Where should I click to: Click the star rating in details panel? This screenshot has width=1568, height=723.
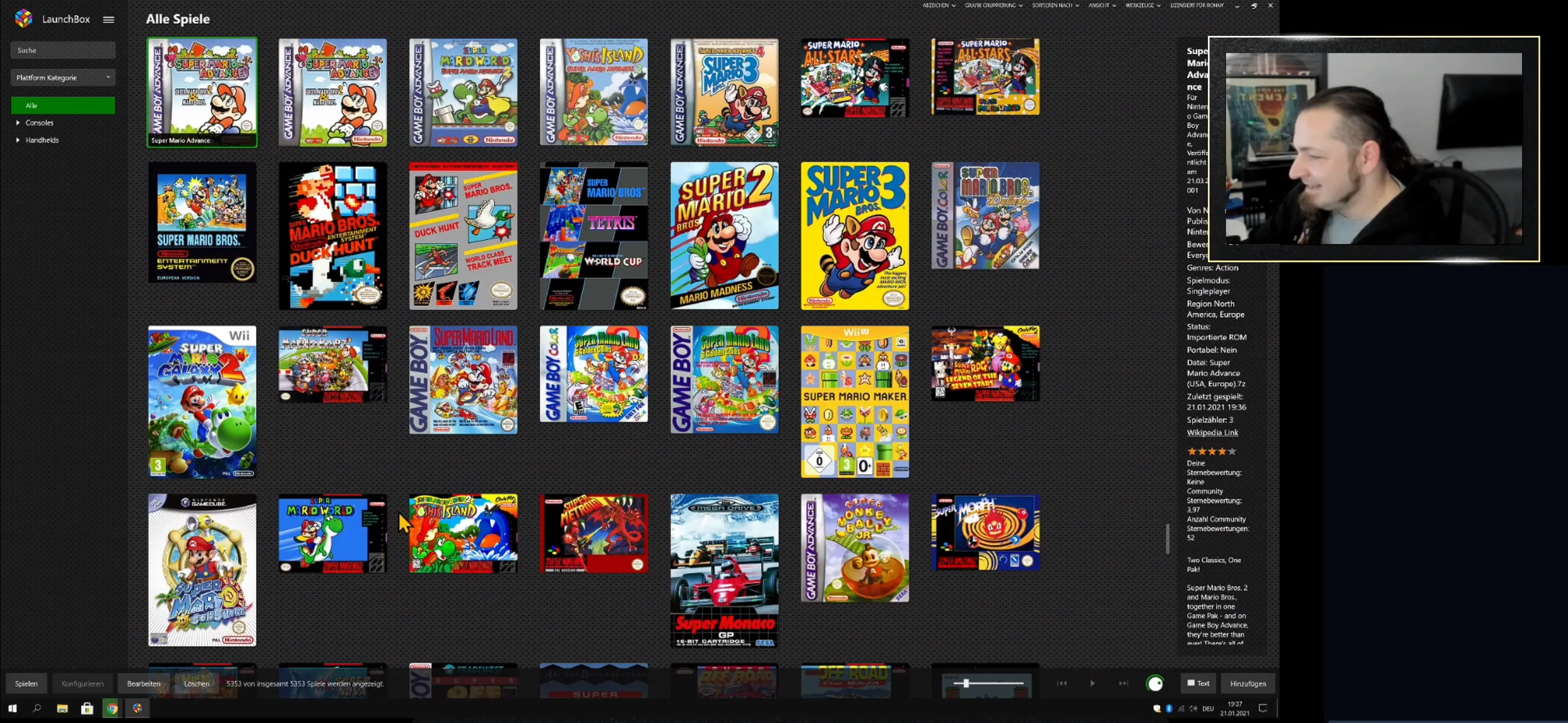(x=1212, y=451)
